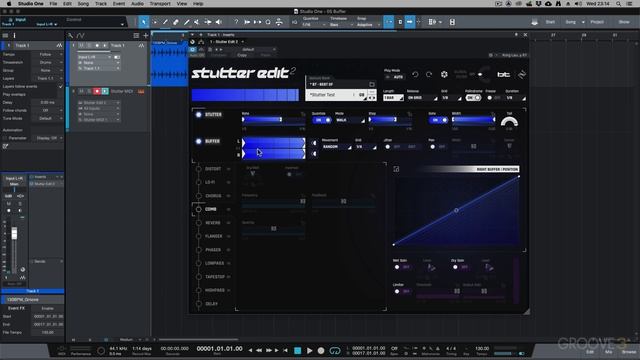
Task: Toggle the Buffer module power button
Action: [198, 141]
